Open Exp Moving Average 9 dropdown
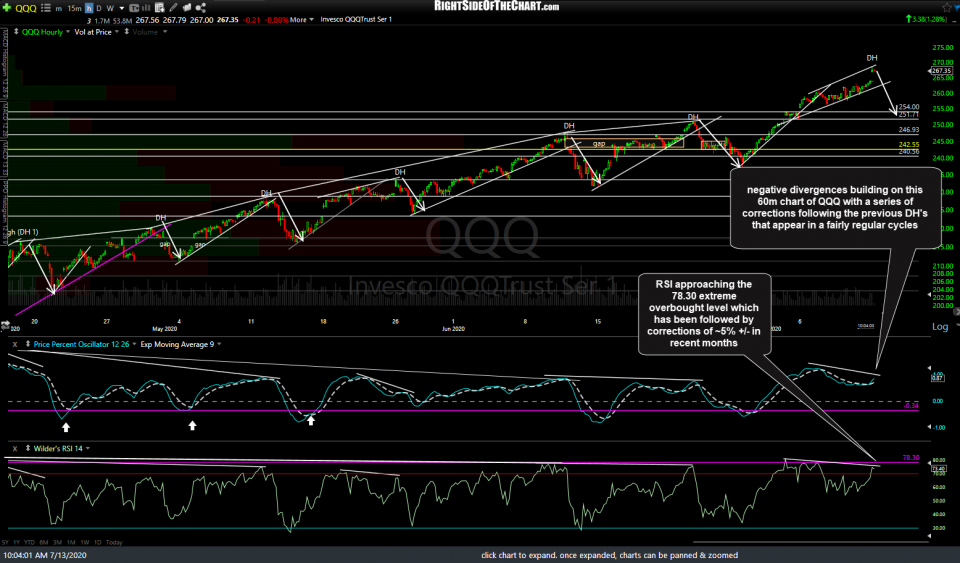This screenshot has height=563, width=960. [219, 345]
